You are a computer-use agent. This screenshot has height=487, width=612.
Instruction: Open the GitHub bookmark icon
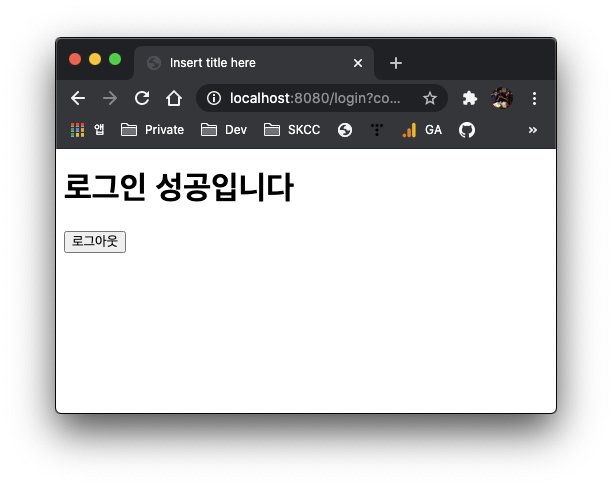click(x=466, y=130)
